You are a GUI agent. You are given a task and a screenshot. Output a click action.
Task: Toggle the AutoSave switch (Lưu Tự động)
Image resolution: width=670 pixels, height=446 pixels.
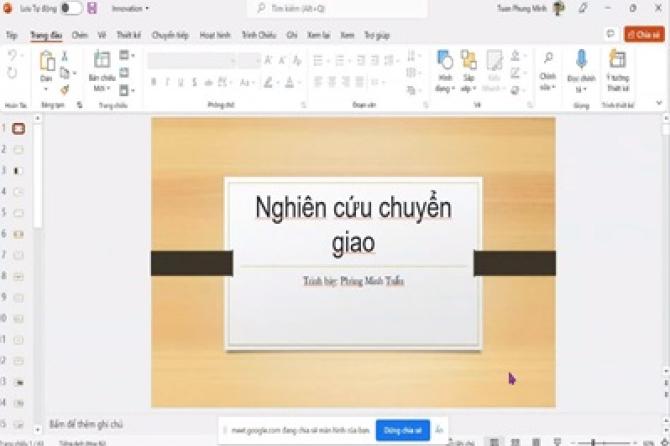(71, 8)
